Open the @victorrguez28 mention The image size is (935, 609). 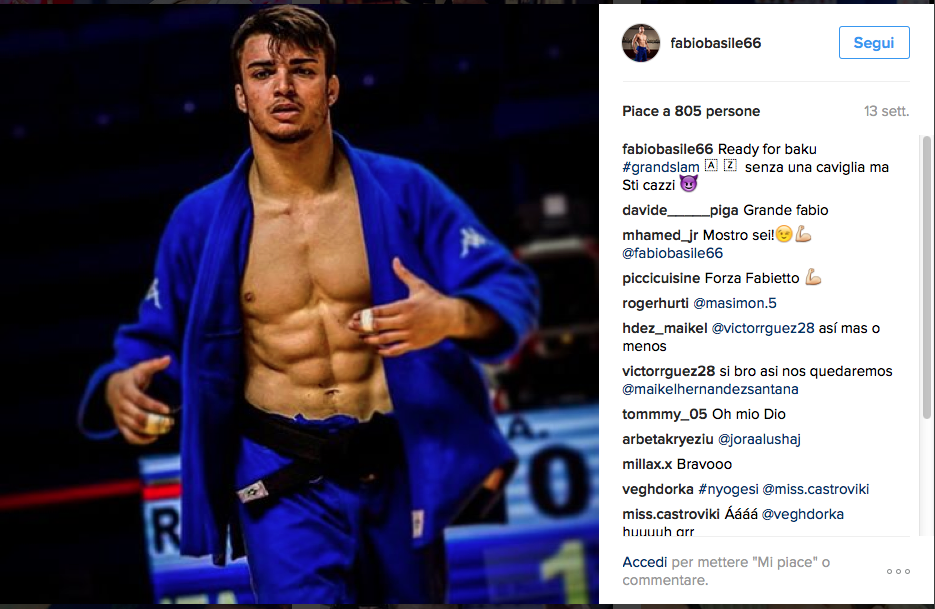pos(763,328)
